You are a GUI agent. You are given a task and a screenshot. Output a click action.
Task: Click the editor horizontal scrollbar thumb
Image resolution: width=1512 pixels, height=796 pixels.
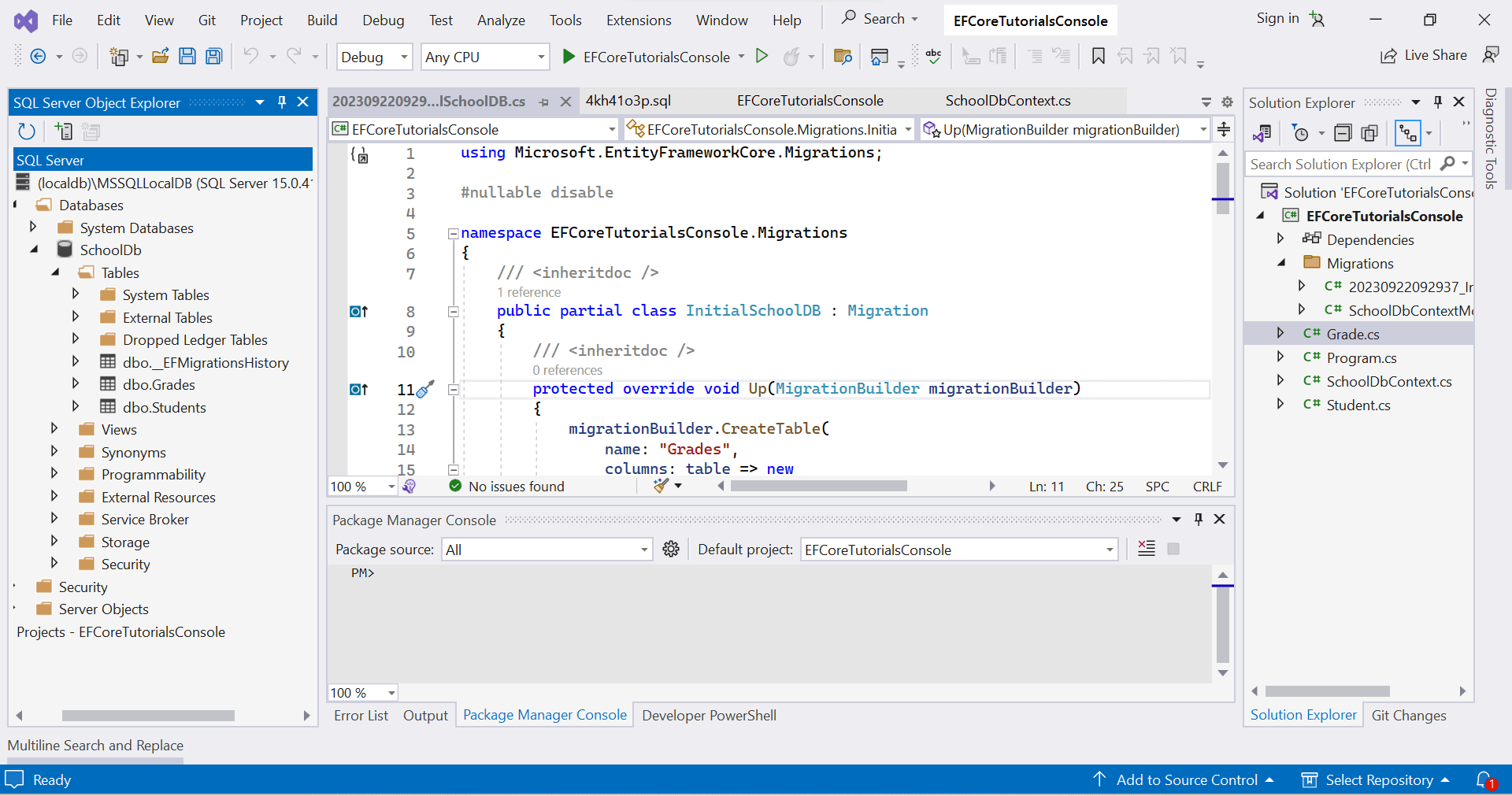pos(819,487)
